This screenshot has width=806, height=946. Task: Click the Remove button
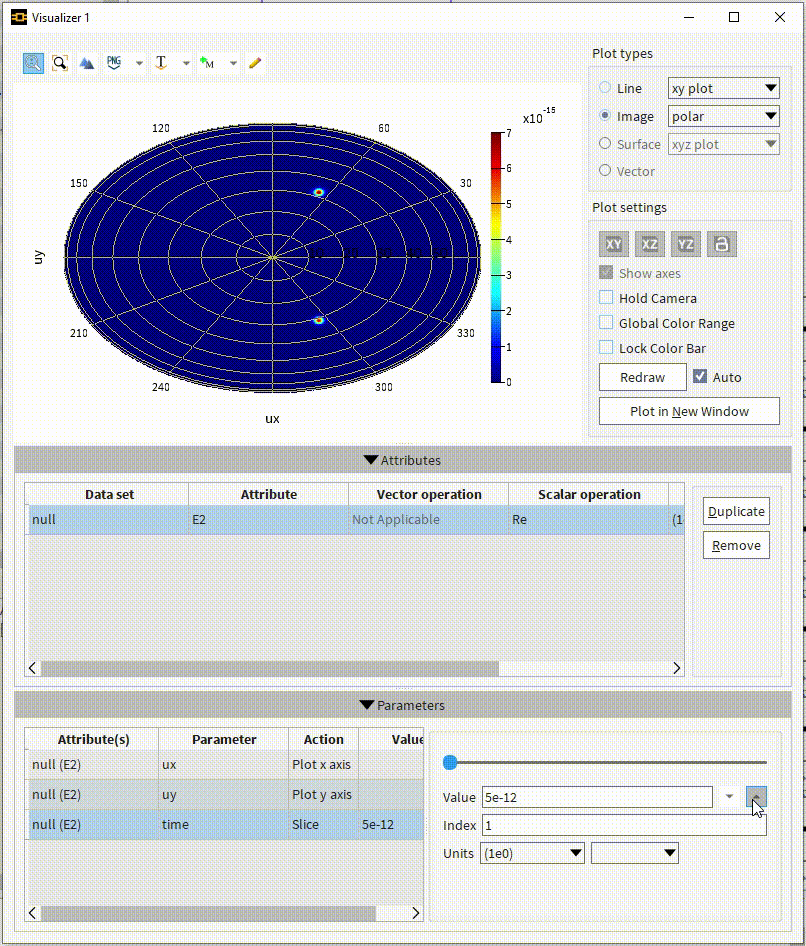click(736, 545)
